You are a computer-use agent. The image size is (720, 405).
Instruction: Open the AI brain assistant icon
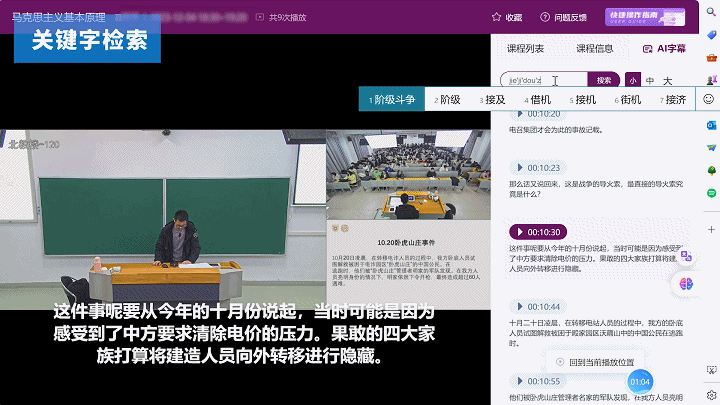tap(686, 284)
